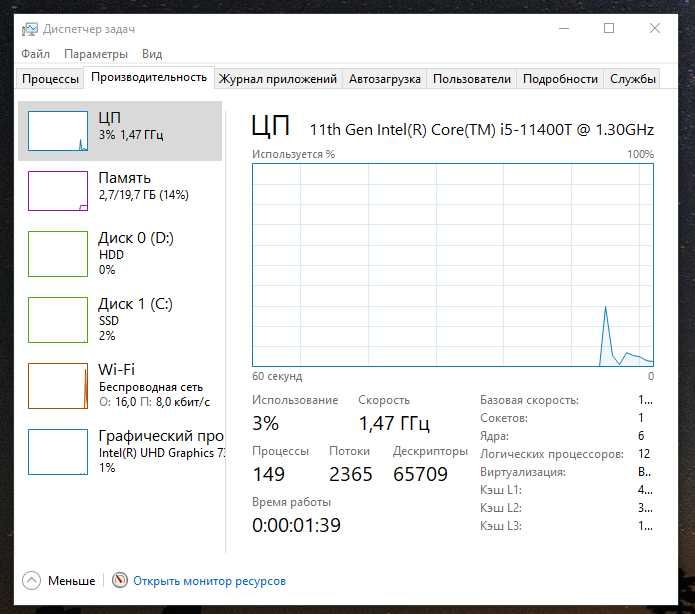The image size is (695, 614).
Task: Click the 16,0 П: 8,0 кбит/с network rate
Action: coord(163,402)
